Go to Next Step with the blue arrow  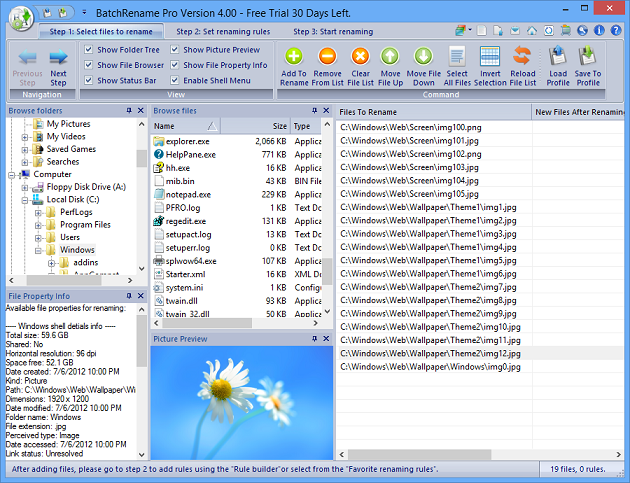58,57
